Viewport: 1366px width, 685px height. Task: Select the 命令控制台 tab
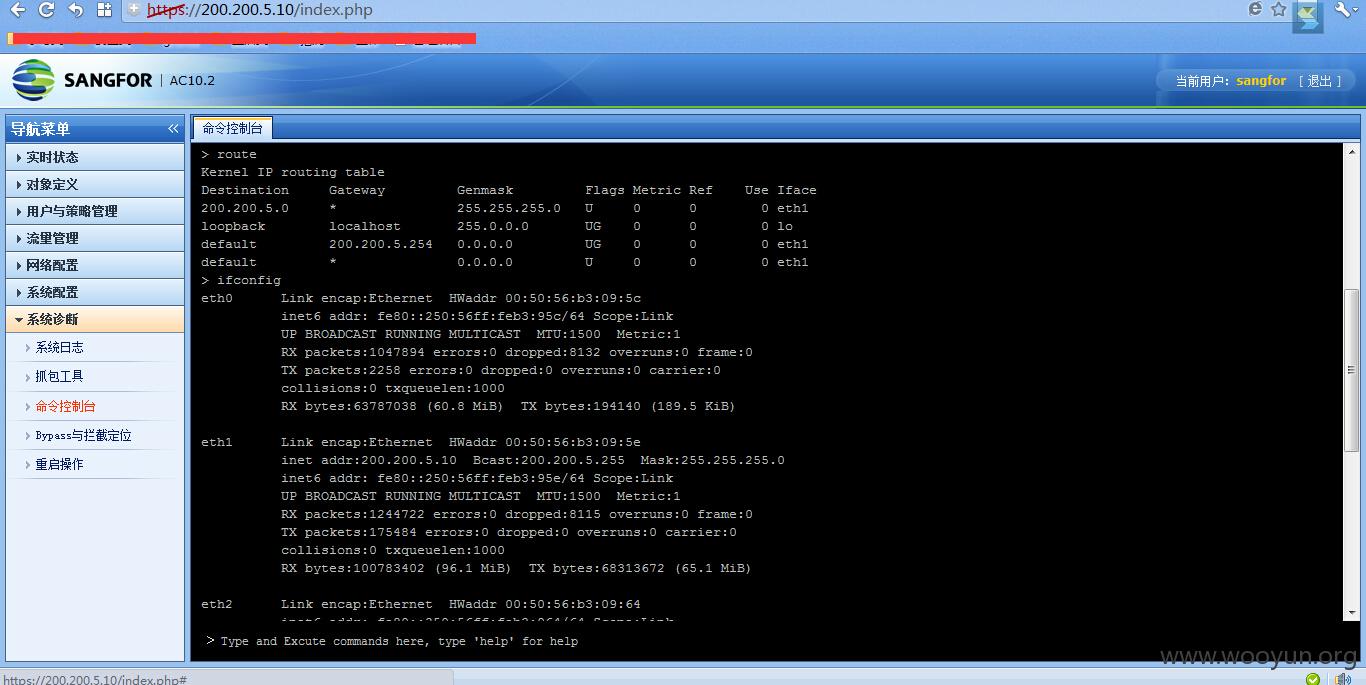pos(232,128)
